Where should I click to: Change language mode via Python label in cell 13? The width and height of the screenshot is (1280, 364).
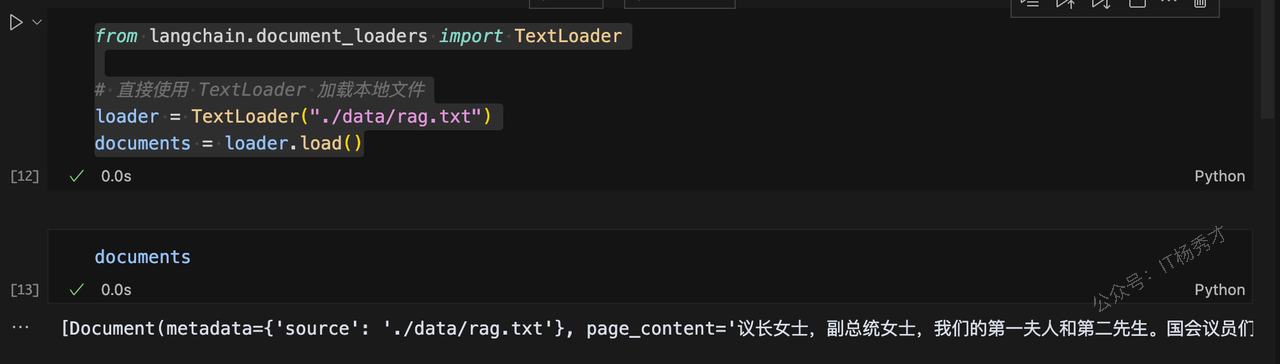(x=1220, y=289)
